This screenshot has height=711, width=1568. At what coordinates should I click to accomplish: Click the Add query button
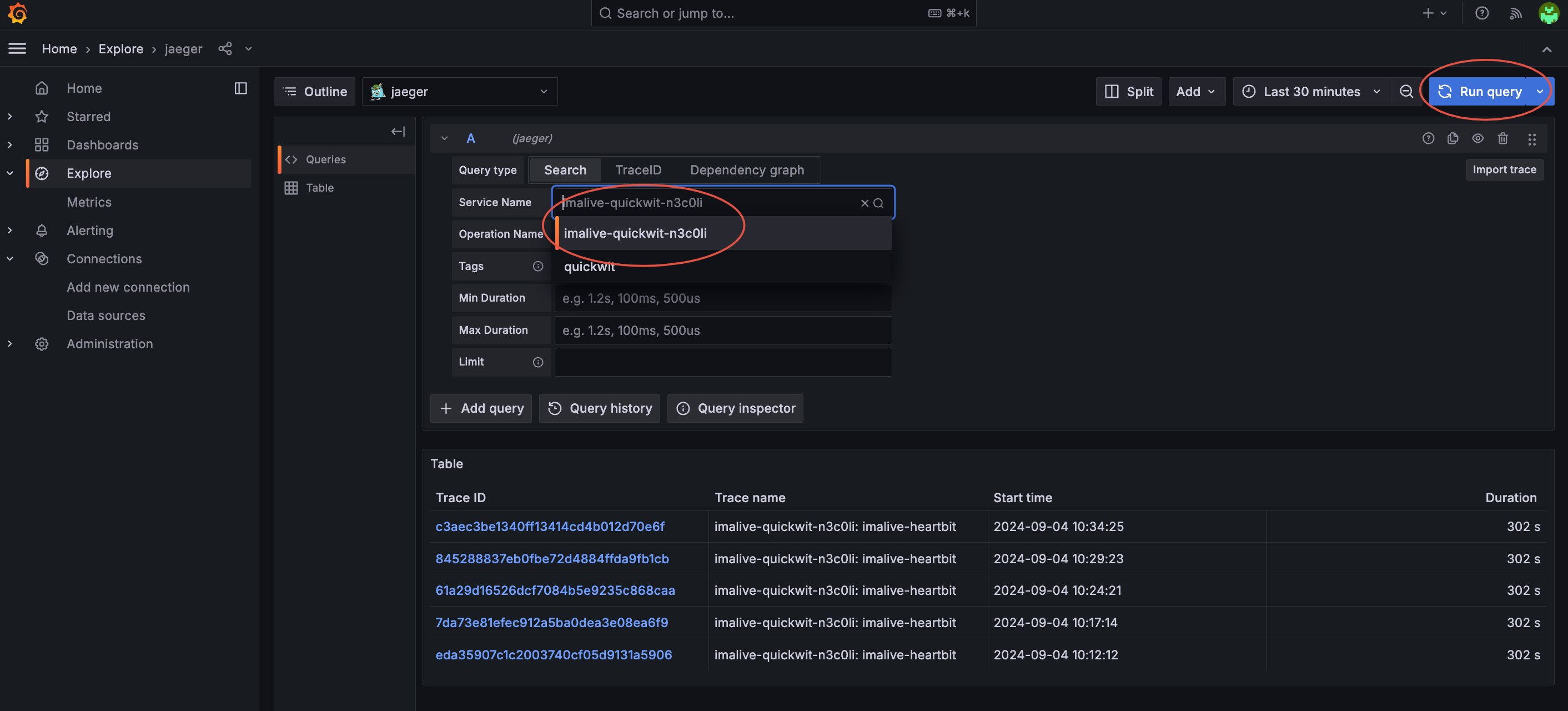pyautogui.click(x=481, y=408)
